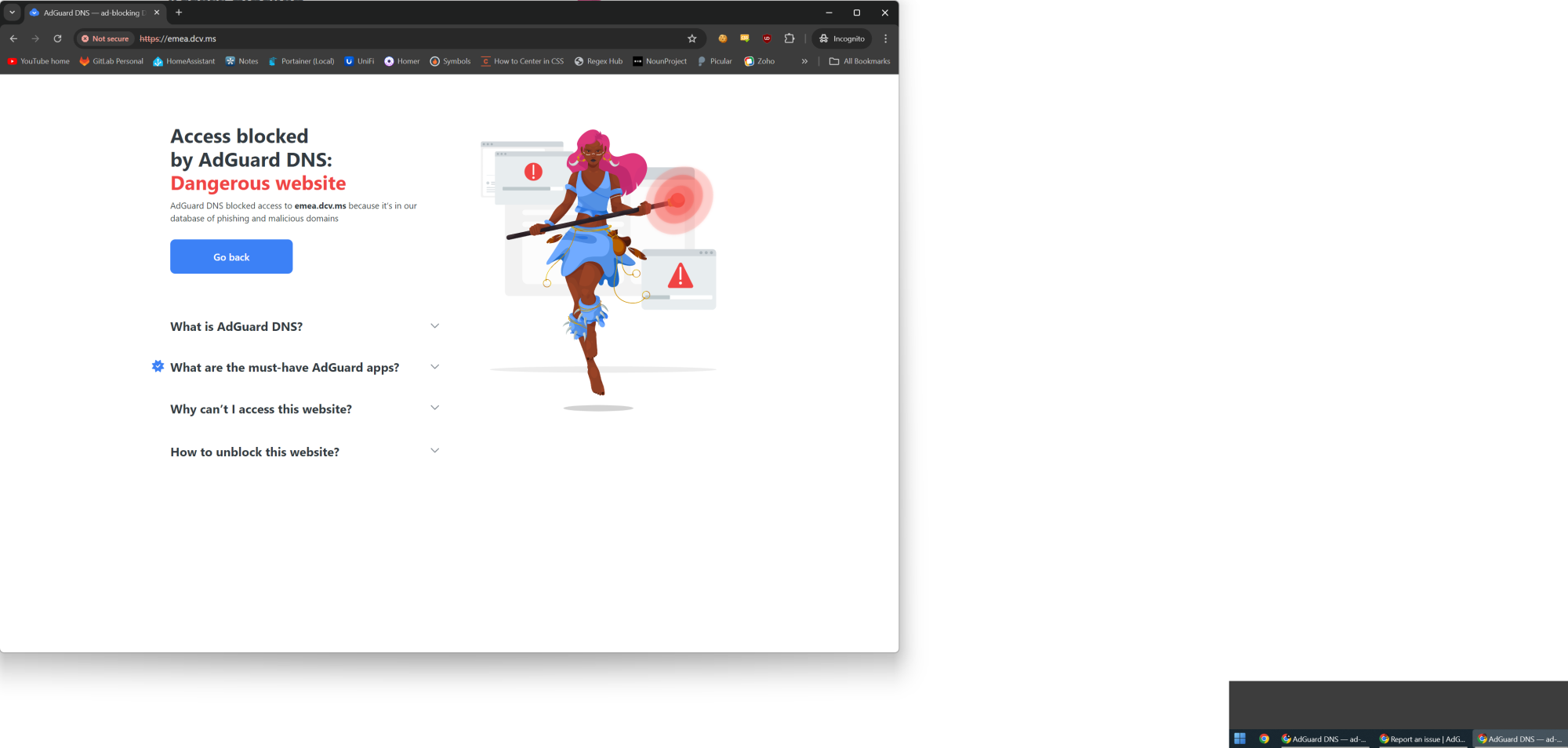The width and height of the screenshot is (1568, 748).
Task: Click the star next to must-have AdGuard apps
Action: 158,366
